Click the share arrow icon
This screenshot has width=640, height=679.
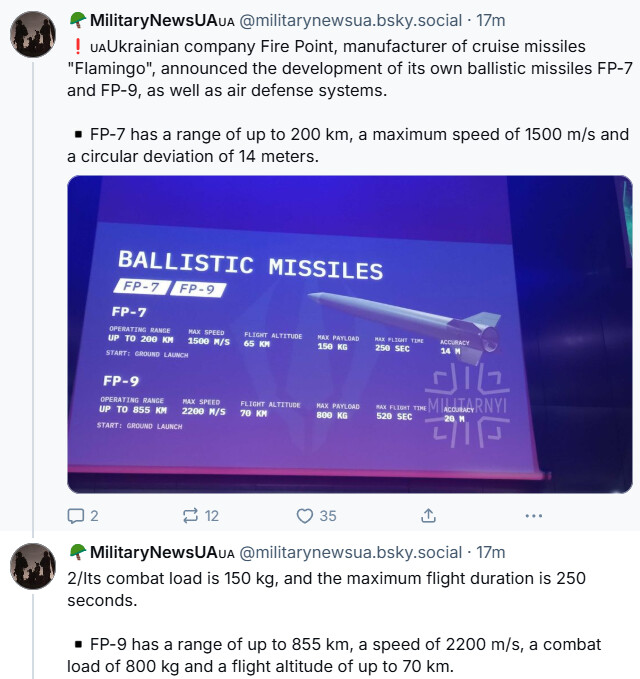[428, 516]
